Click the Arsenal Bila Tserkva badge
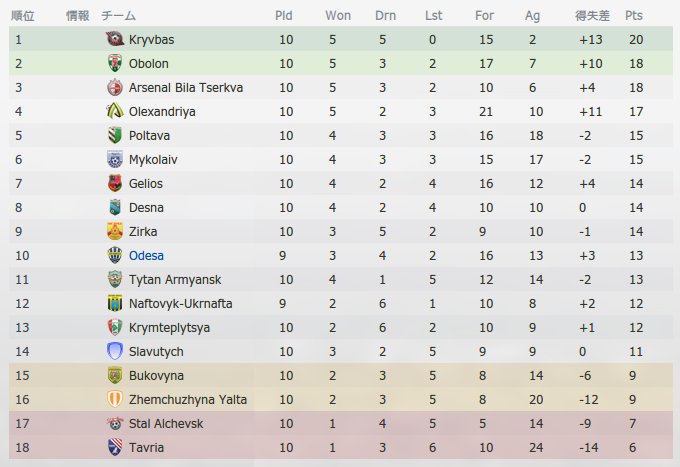This screenshot has height=467, width=680. pos(114,87)
